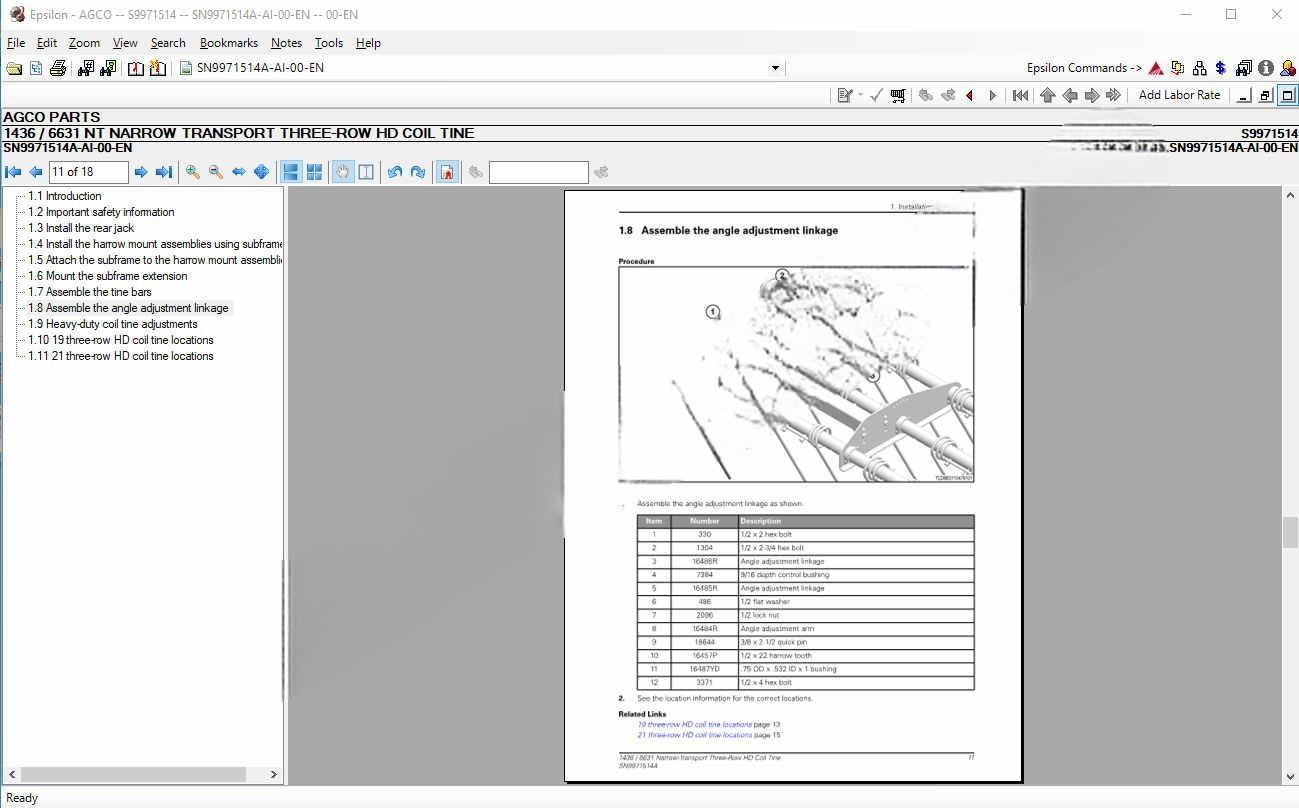Click the page number input field
This screenshot has width=1299, height=808.
(x=88, y=172)
